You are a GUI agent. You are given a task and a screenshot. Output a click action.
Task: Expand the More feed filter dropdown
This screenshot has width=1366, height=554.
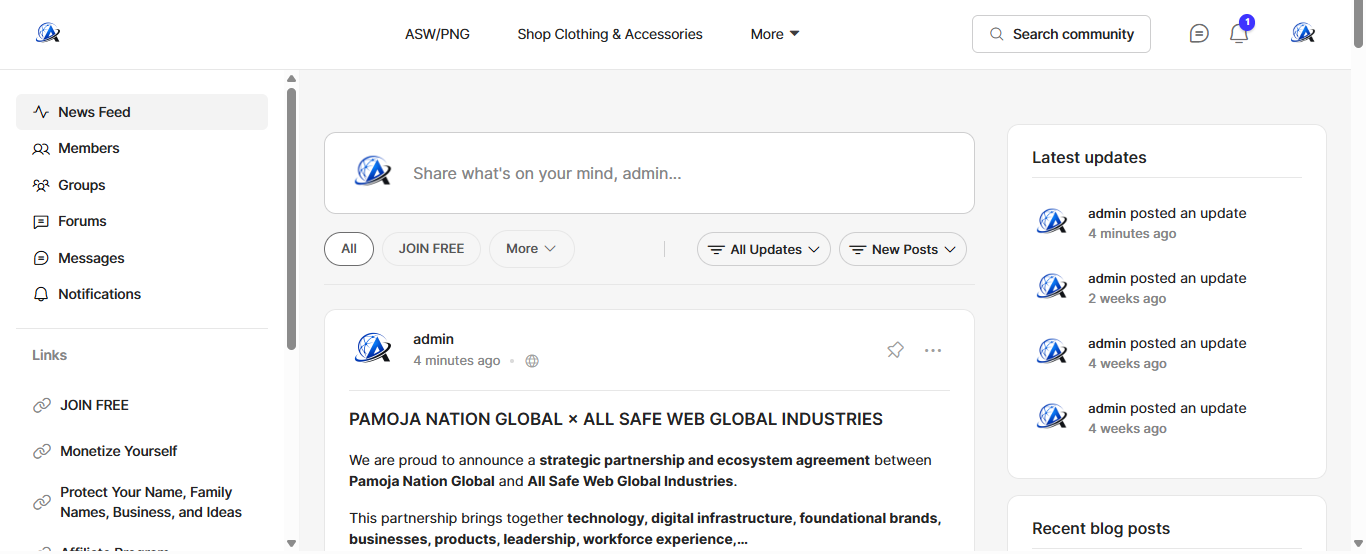pyautogui.click(x=531, y=249)
